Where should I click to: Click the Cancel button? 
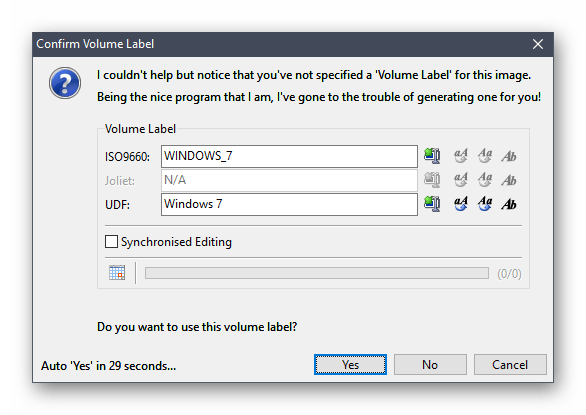click(510, 365)
